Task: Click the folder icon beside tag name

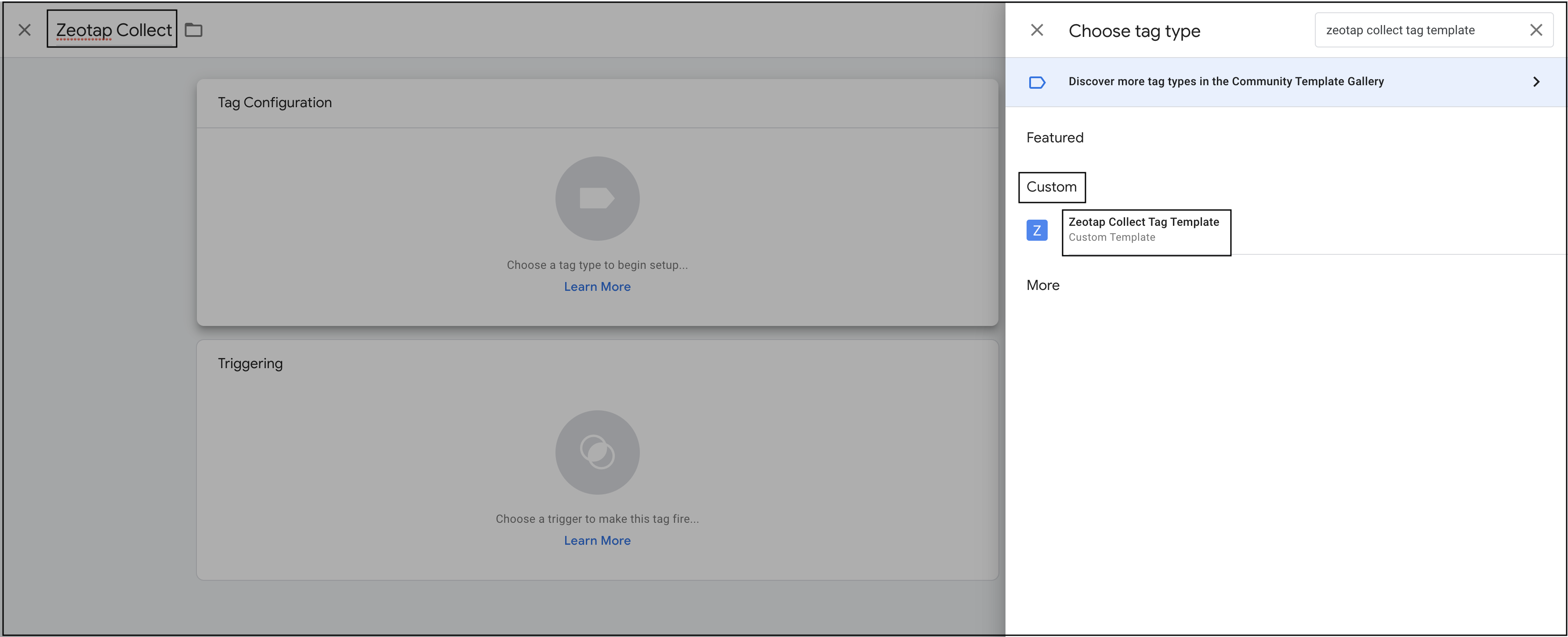Action: click(x=193, y=30)
